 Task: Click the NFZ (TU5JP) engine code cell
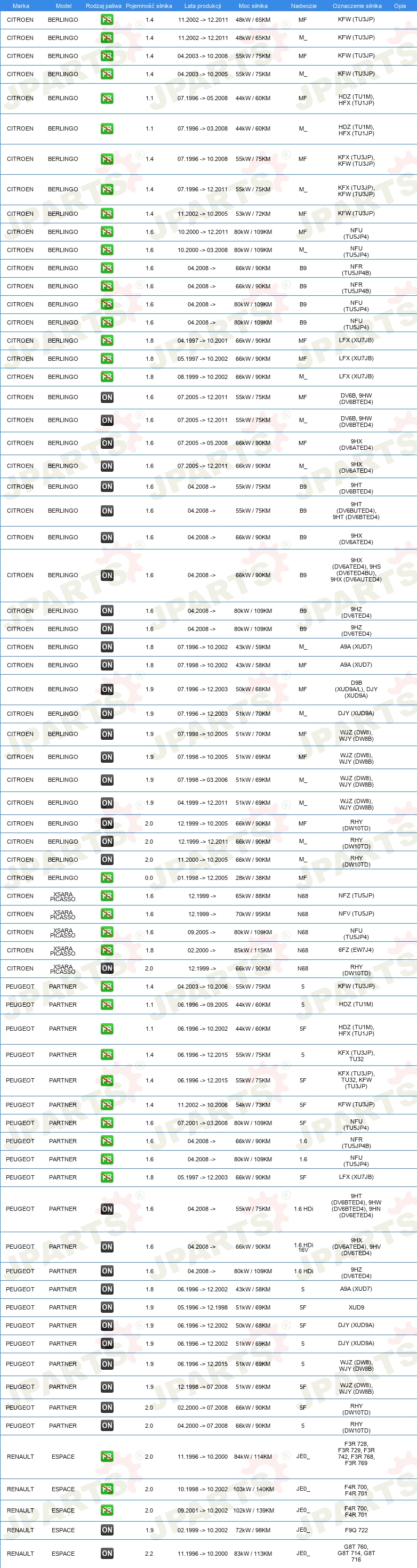(x=356, y=896)
